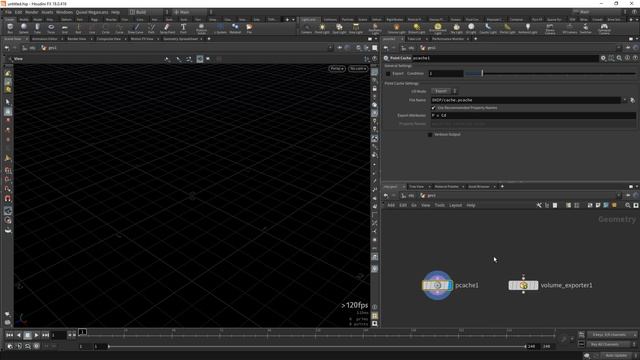Open file chooser for File Name

[x=632, y=100]
